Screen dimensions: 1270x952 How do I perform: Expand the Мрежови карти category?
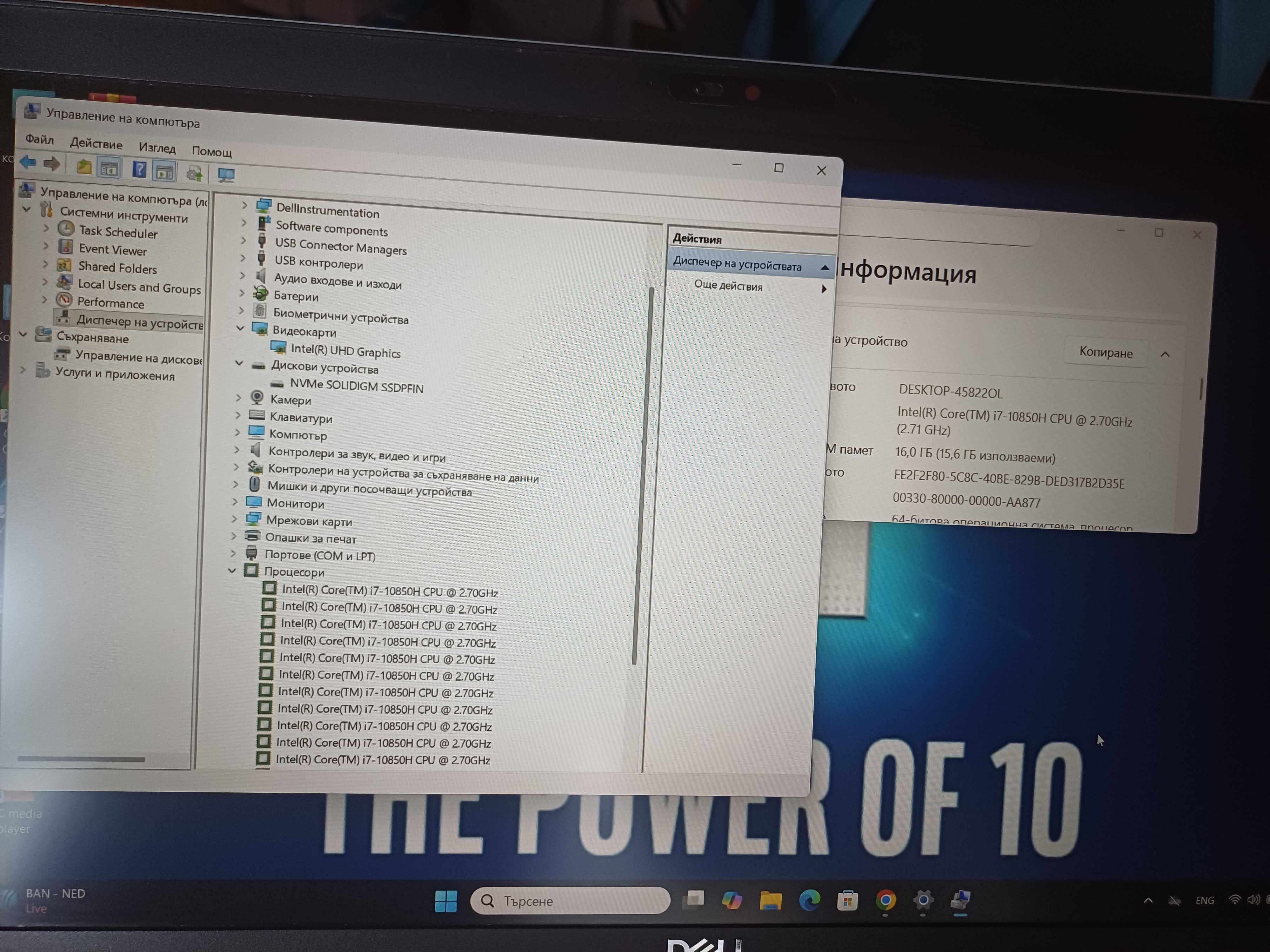[x=234, y=519]
